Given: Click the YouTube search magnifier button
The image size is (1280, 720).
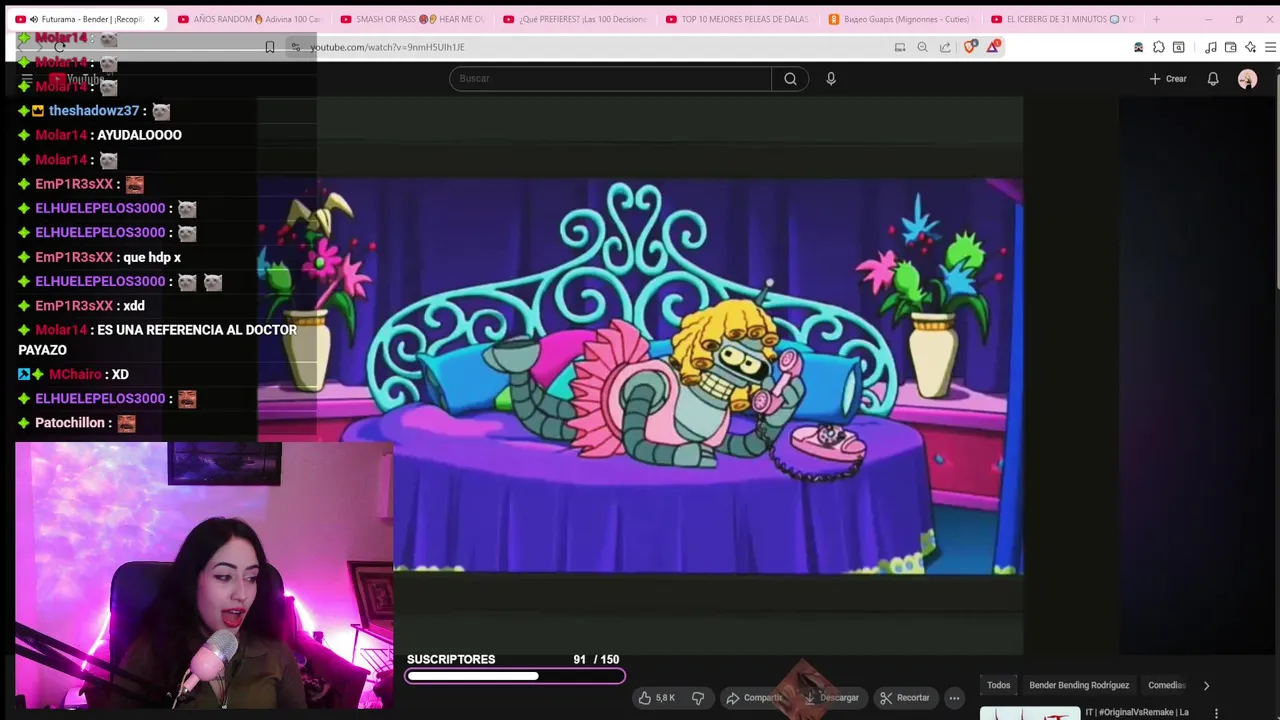Looking at the screenshot, I should [x=790, y=79].
